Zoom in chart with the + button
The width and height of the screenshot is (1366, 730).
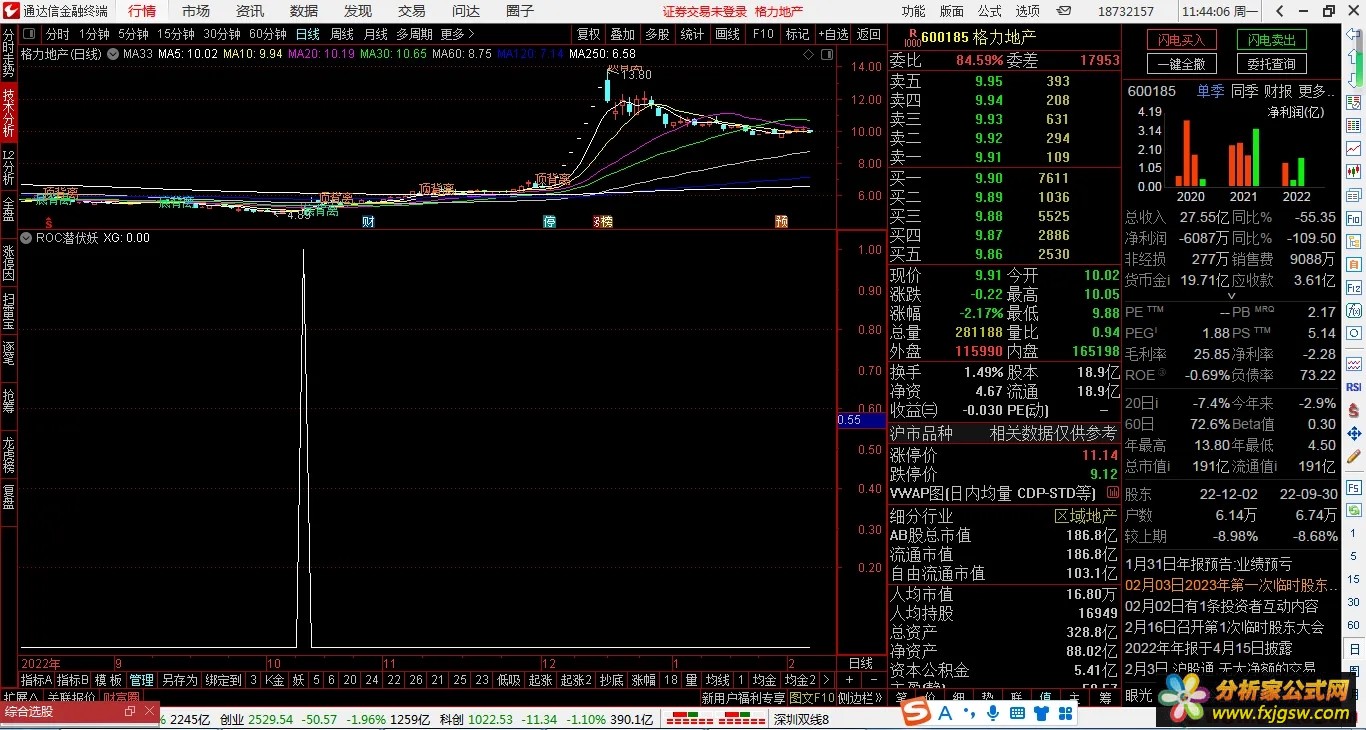point(849,680)
